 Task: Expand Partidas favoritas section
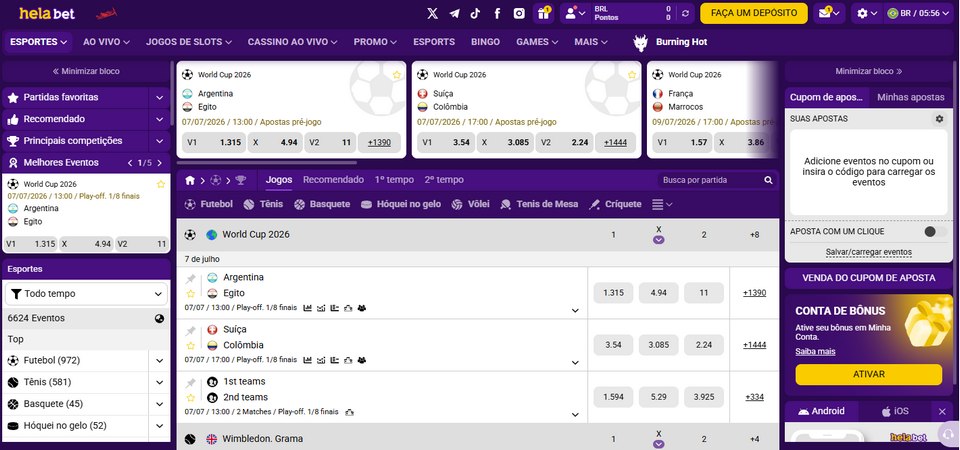coord(159,97)
